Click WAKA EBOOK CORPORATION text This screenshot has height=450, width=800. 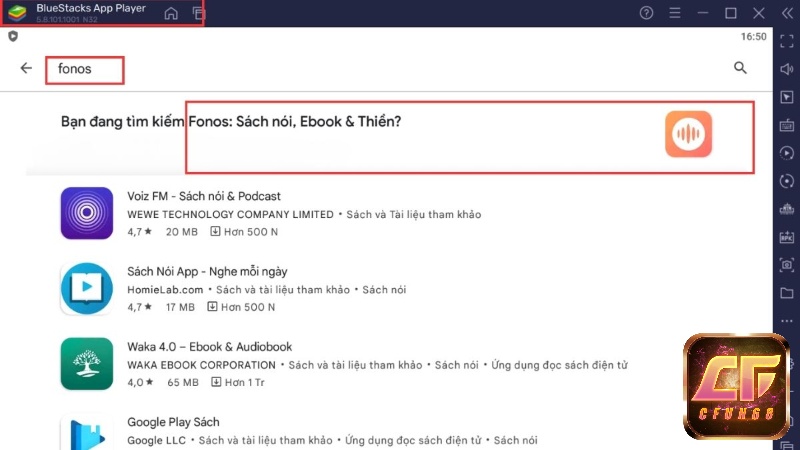[202, 365]
